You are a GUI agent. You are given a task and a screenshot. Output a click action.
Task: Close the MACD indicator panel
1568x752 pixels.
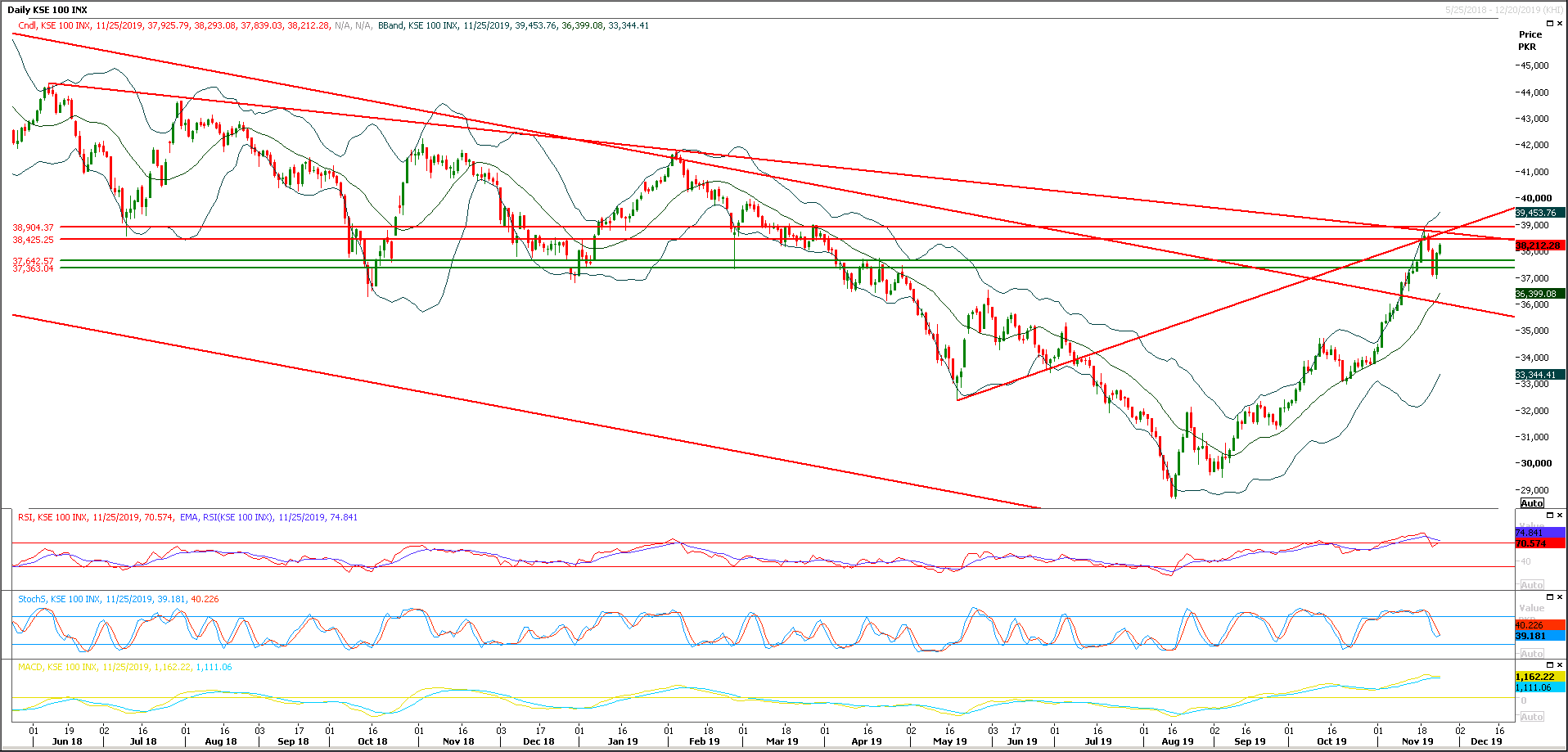[1560, 665]
